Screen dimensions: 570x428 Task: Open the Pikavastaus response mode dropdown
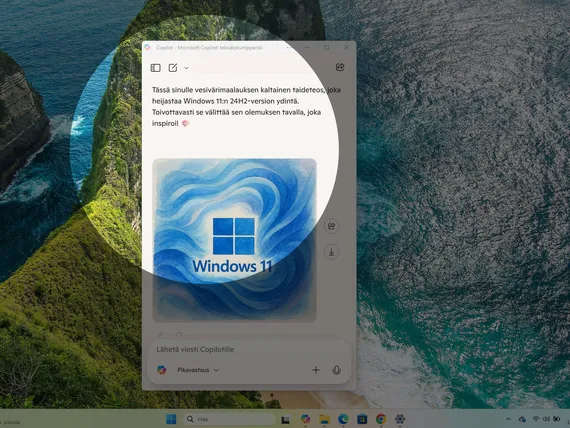click(198, 370)
